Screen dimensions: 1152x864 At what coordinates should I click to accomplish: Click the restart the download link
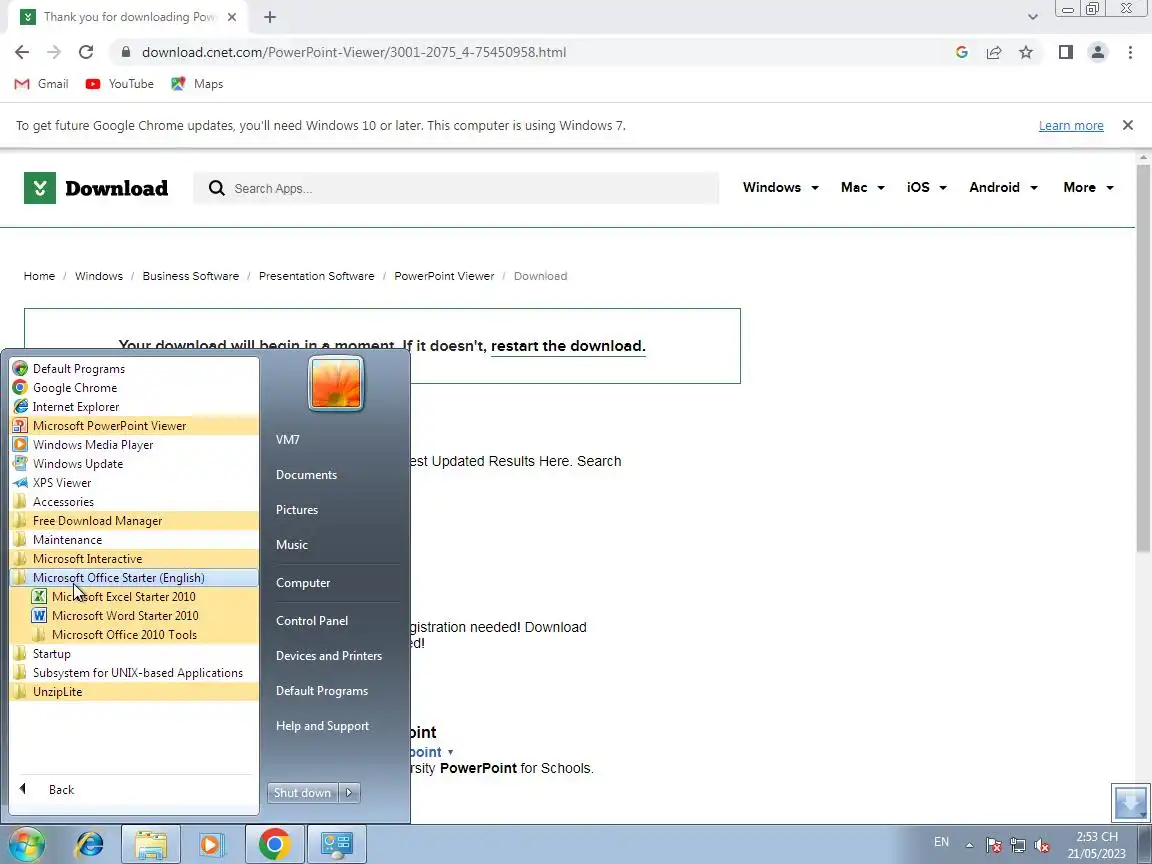coord(568,346)
